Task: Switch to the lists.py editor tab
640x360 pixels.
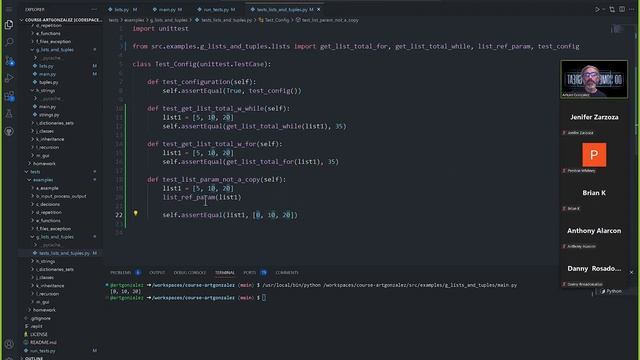Action: [x=123, y=9]
